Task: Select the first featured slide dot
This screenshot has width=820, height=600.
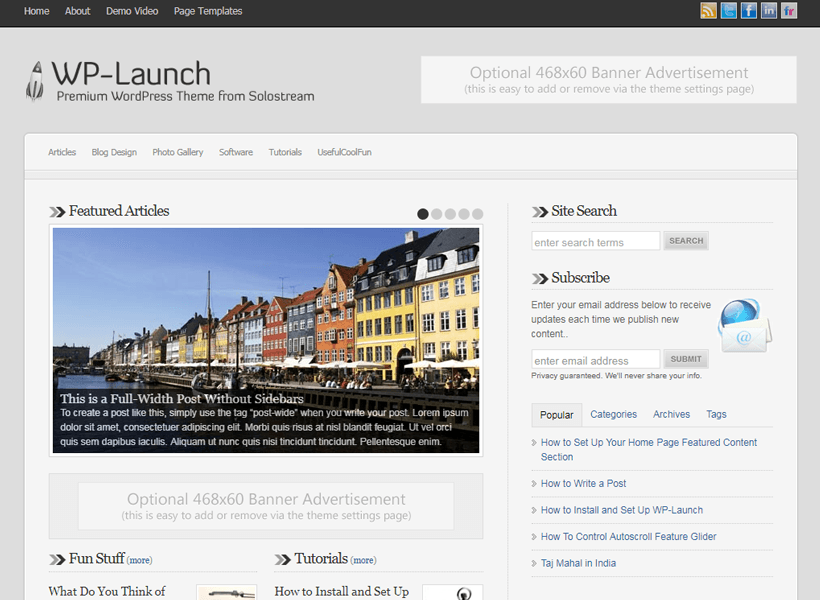Action: tap(423, 214)
